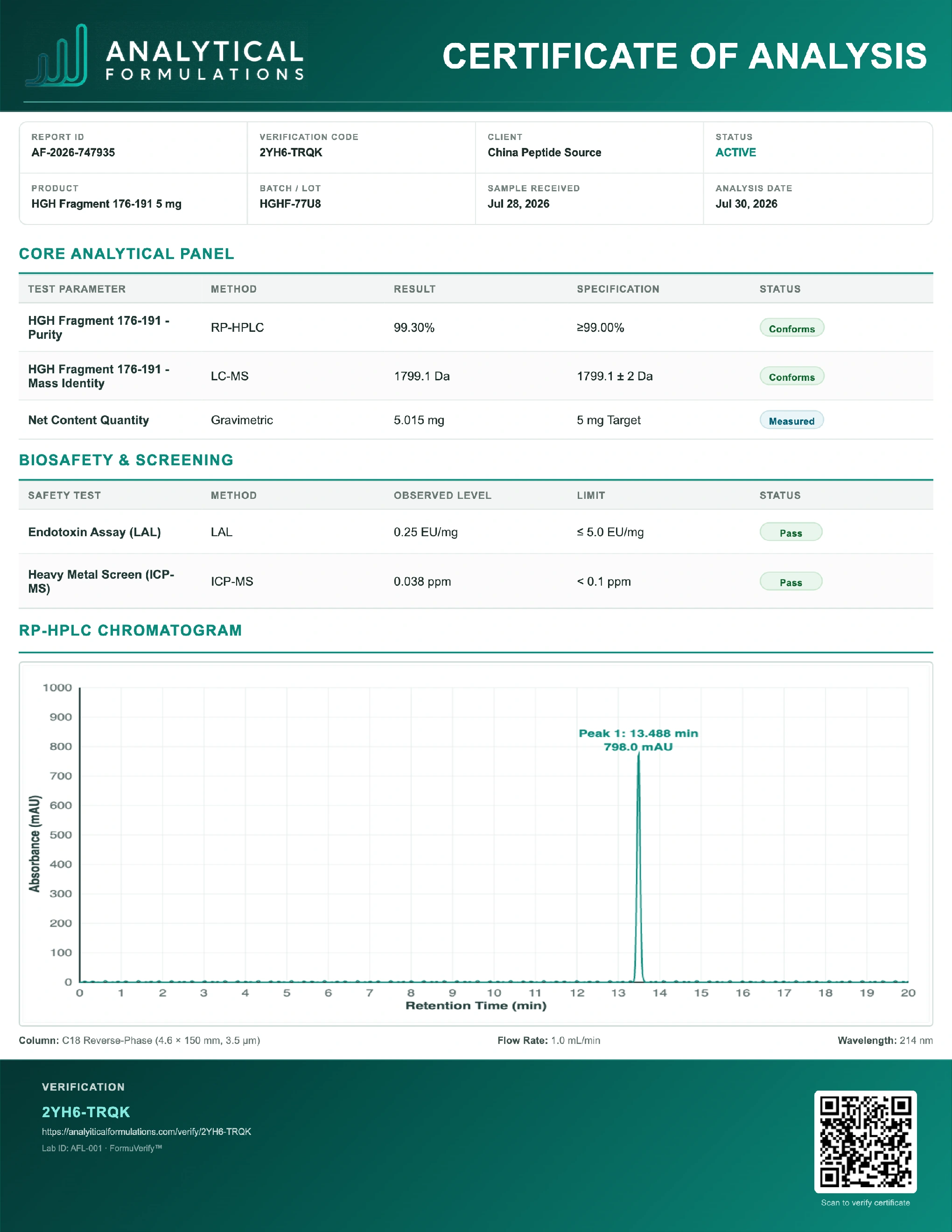Screen dimensions: 952x1232
Task: Click the Conforms badge for Purity
Action: (792, 328)
